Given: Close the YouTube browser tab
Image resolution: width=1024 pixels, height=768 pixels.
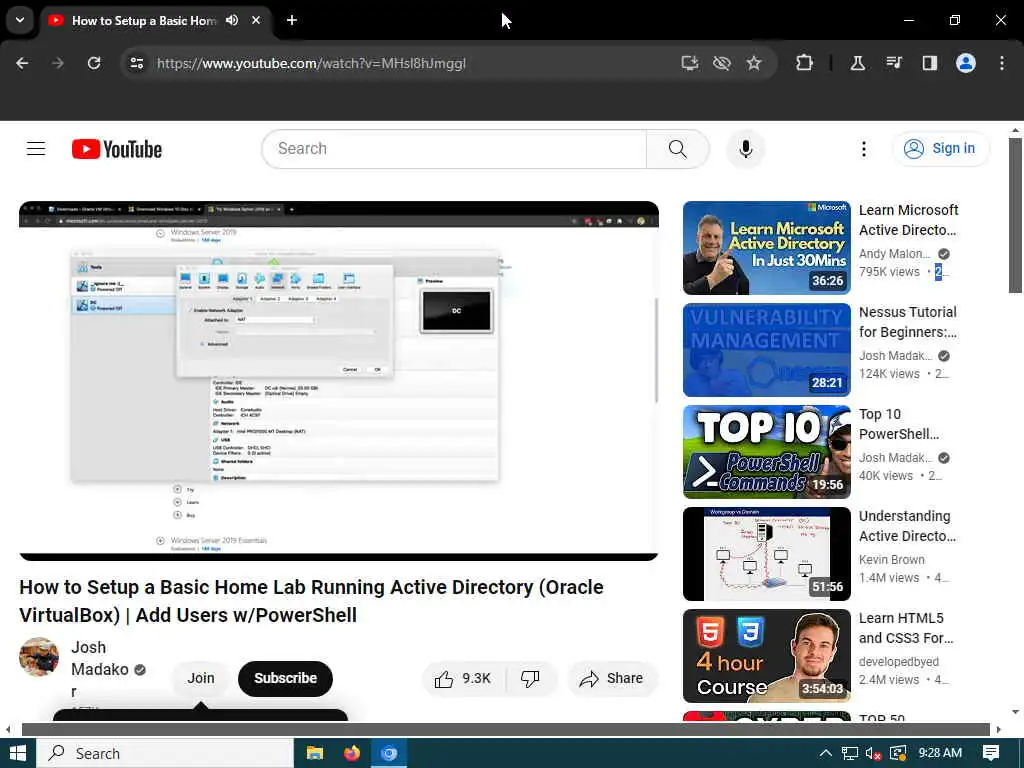Looking at the screenshot, I should [256, 20].
